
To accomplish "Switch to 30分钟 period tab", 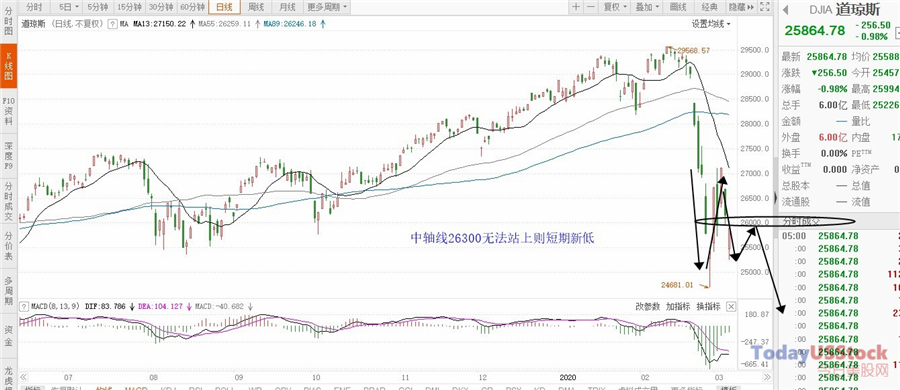I will click(160, 7).
